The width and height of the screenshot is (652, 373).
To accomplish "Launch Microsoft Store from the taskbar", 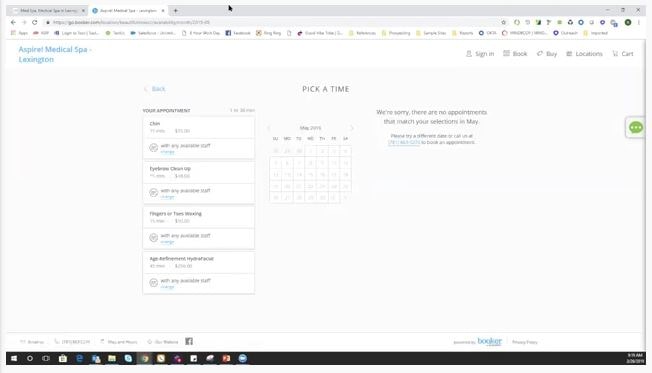I will pos(63,358).
